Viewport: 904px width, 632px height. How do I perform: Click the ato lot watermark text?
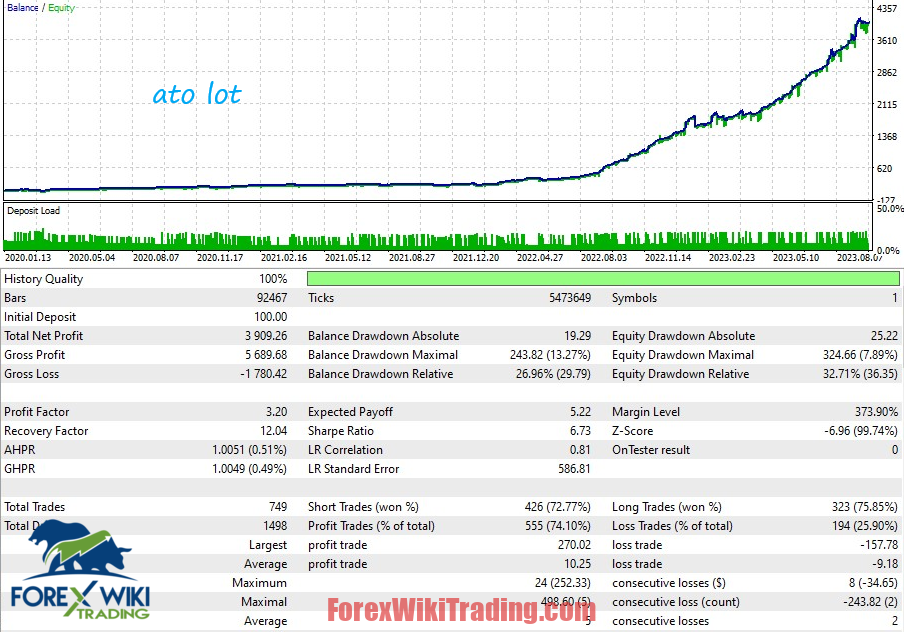pos(197,95)
